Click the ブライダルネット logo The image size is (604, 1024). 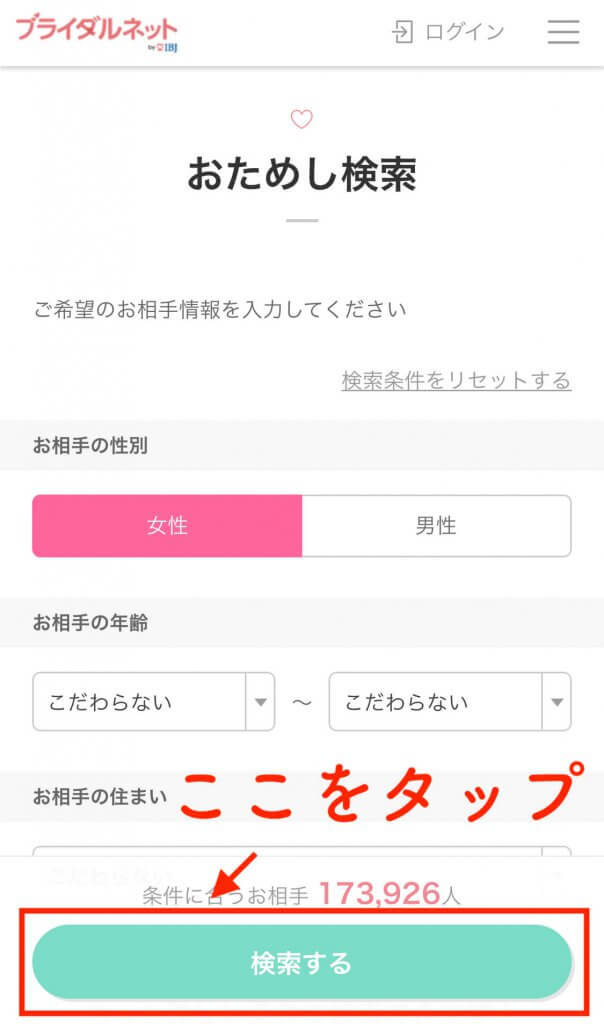[x=96, y=31]
